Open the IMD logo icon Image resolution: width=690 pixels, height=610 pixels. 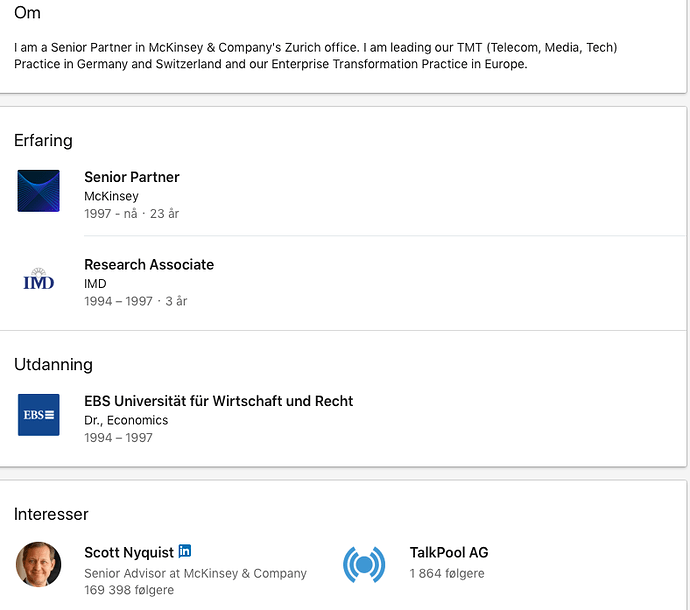[x=39, y=279]
